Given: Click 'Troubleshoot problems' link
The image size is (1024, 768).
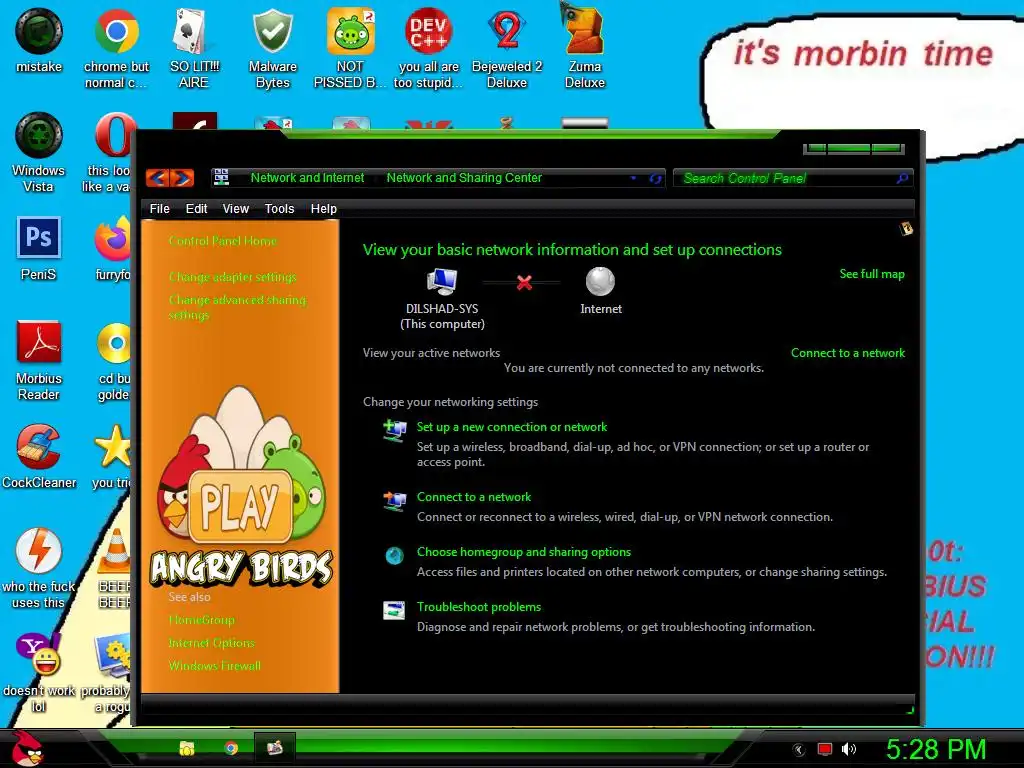Looking at the screenshot, I should click(x=479, y=606).
